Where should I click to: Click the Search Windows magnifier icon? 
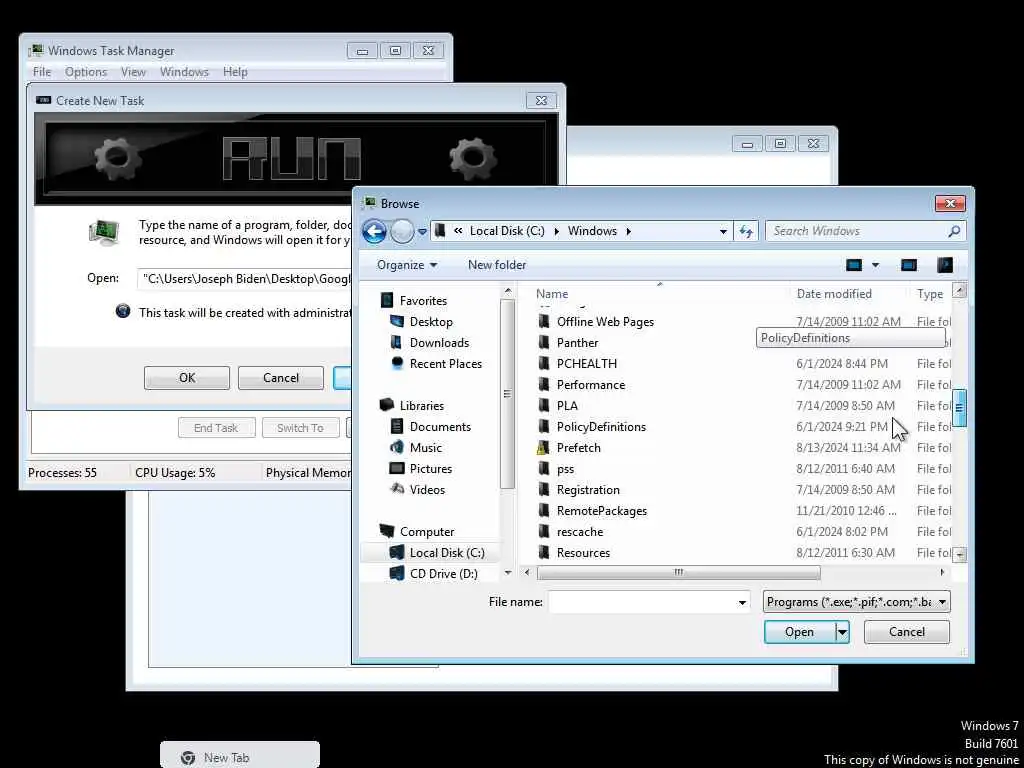click(953, 231)
